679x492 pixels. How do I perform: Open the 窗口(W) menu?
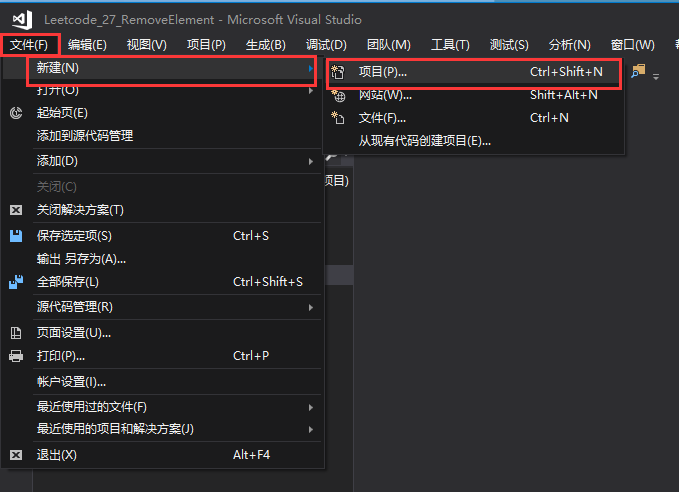click(632, 45)
